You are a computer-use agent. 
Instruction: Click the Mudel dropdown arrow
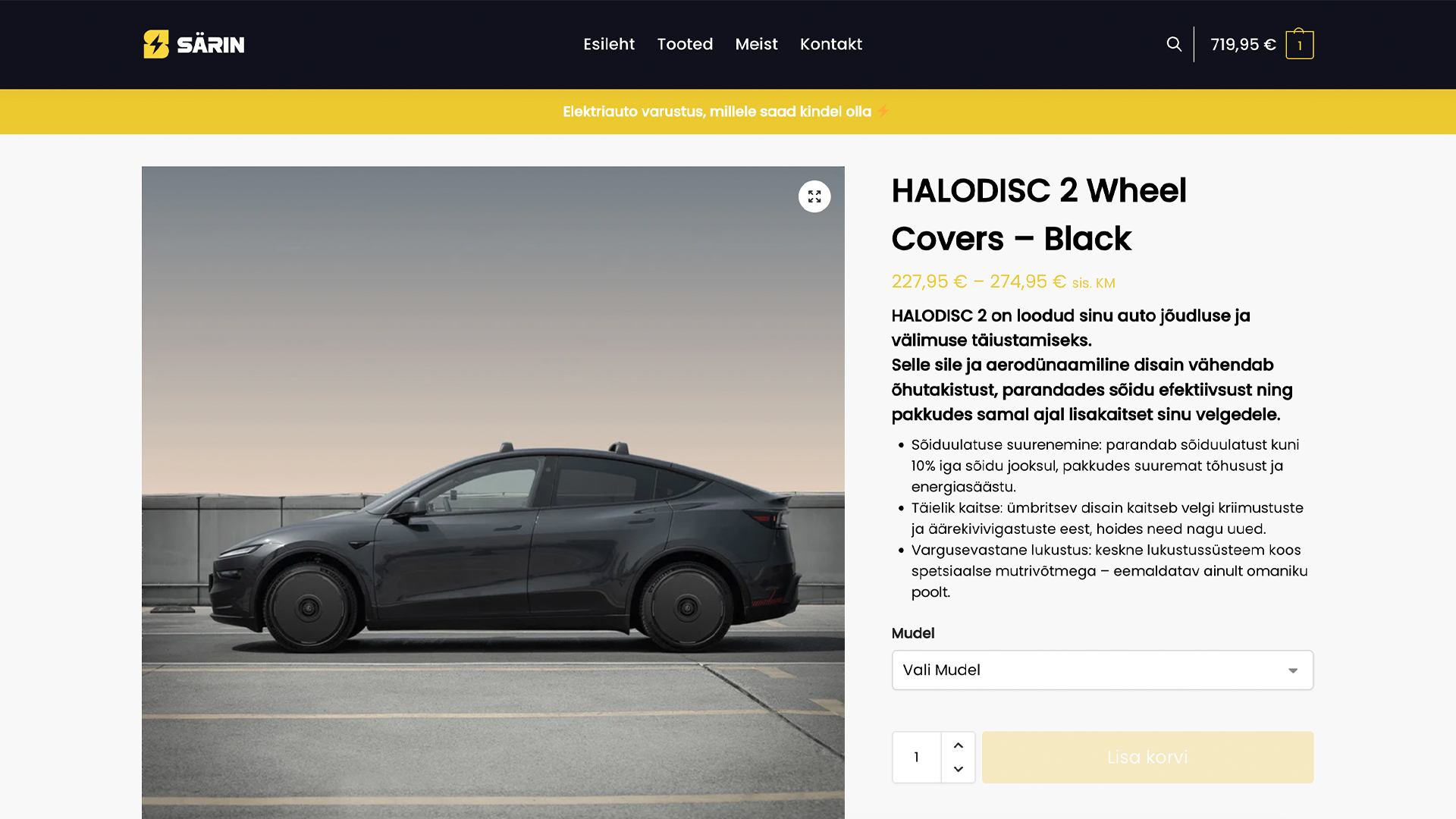pos(1293,670)
